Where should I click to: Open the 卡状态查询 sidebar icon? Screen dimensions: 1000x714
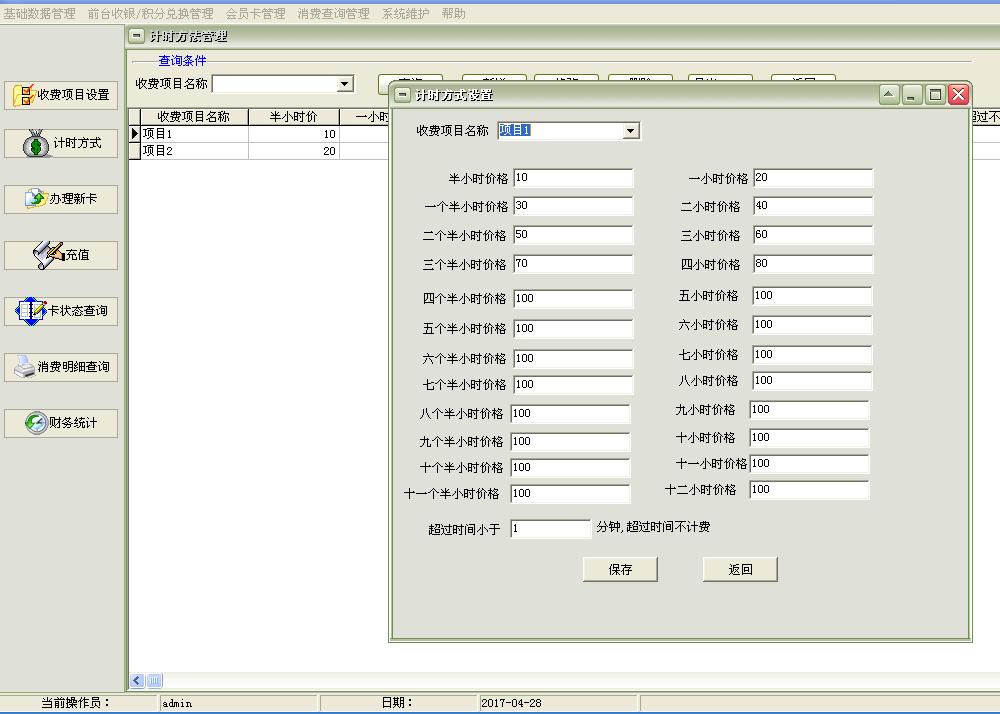click(62, 311)
